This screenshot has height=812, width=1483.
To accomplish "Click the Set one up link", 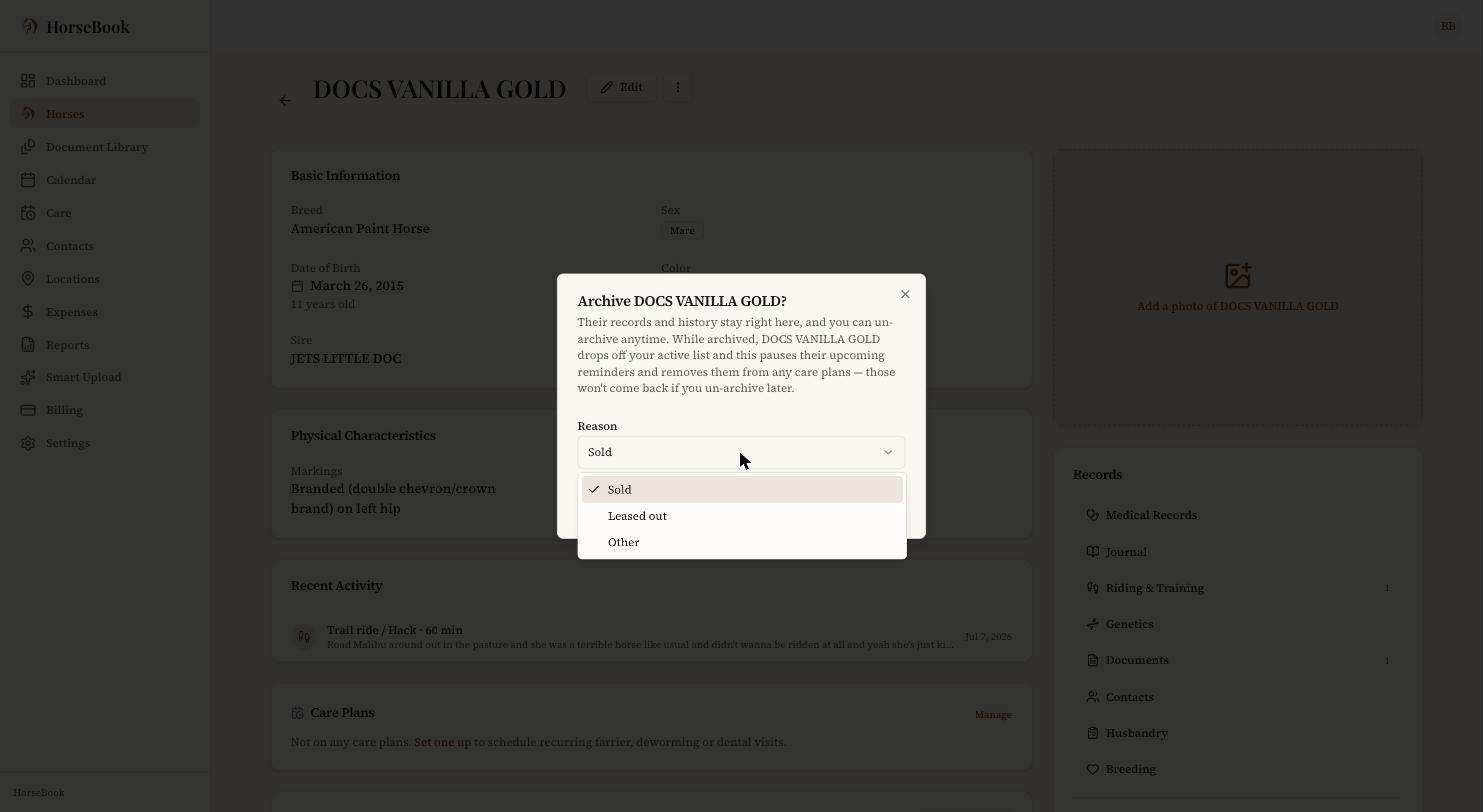I will [x=442, y=742].
